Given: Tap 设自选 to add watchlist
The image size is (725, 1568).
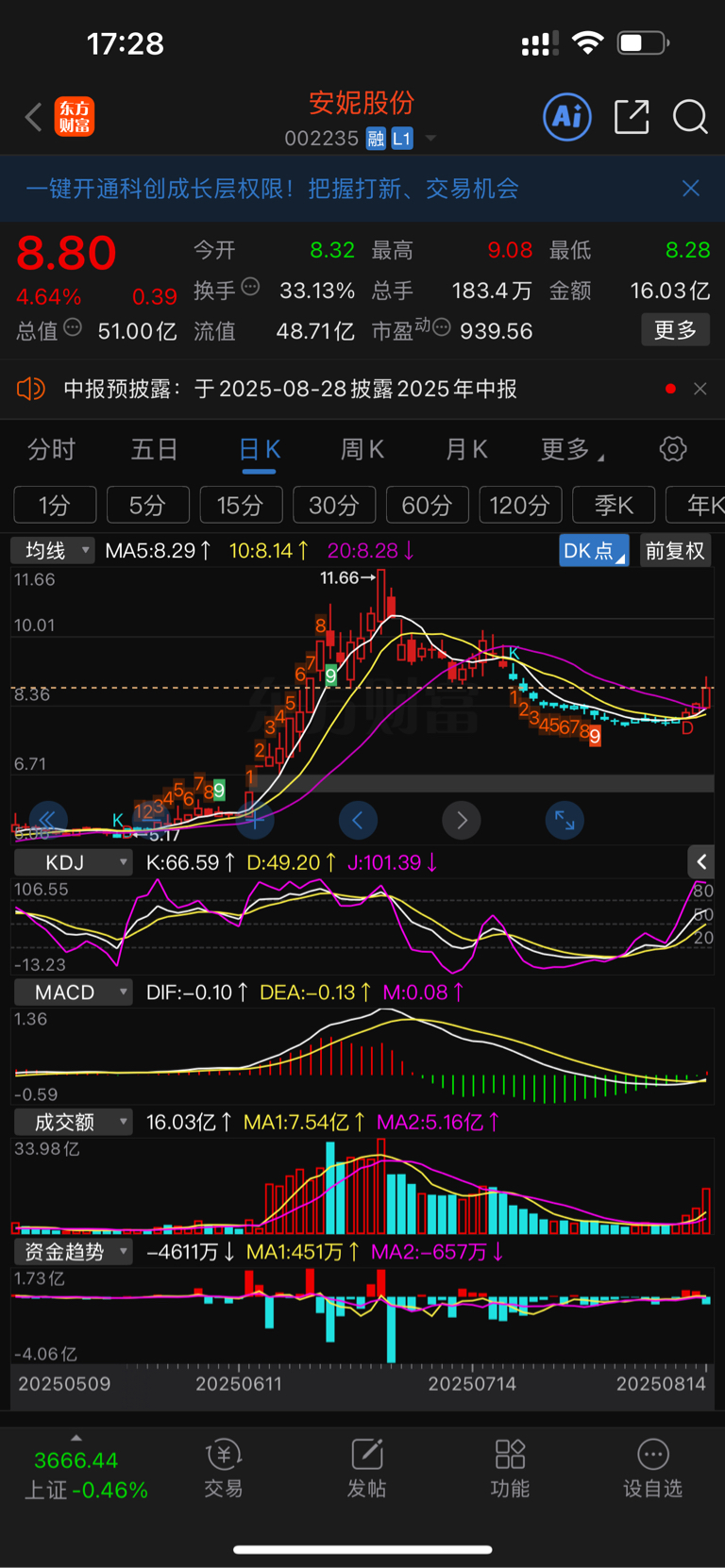Looking at the screenshot, I should [652, 1470].
